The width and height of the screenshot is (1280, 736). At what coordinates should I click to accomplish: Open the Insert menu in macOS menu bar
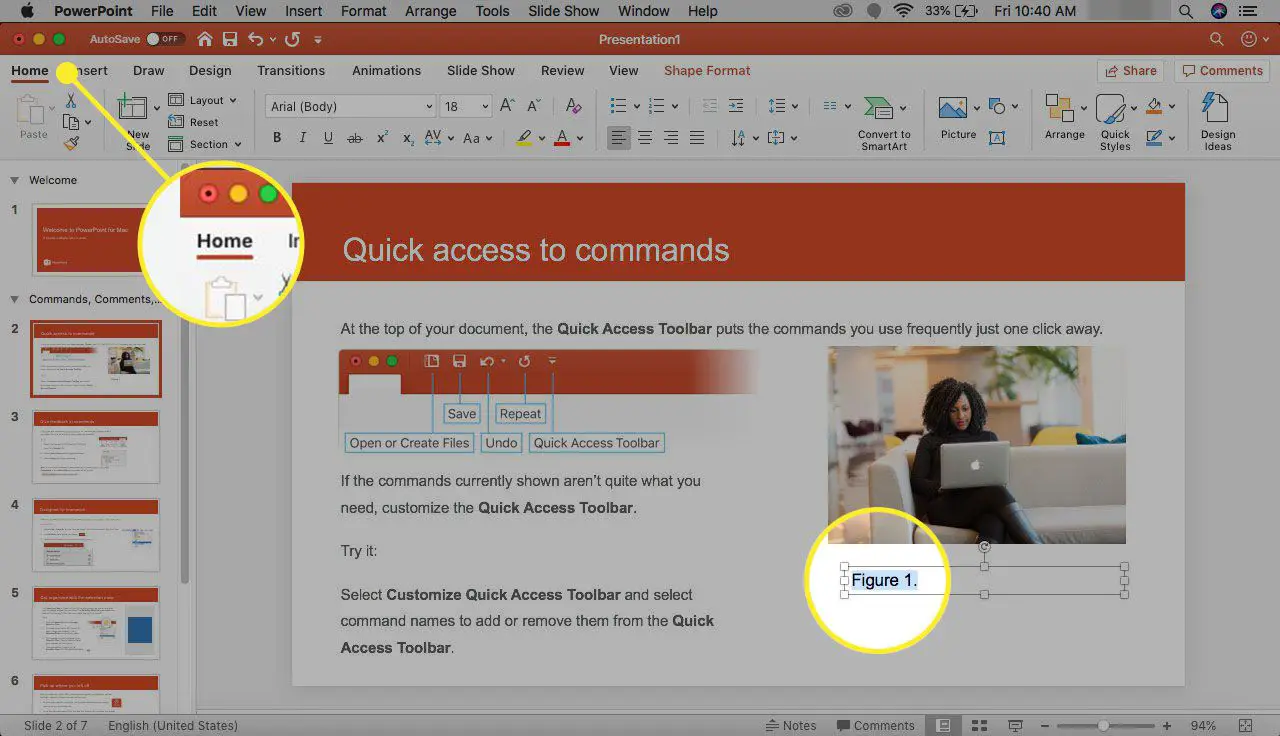click(303, 11)
